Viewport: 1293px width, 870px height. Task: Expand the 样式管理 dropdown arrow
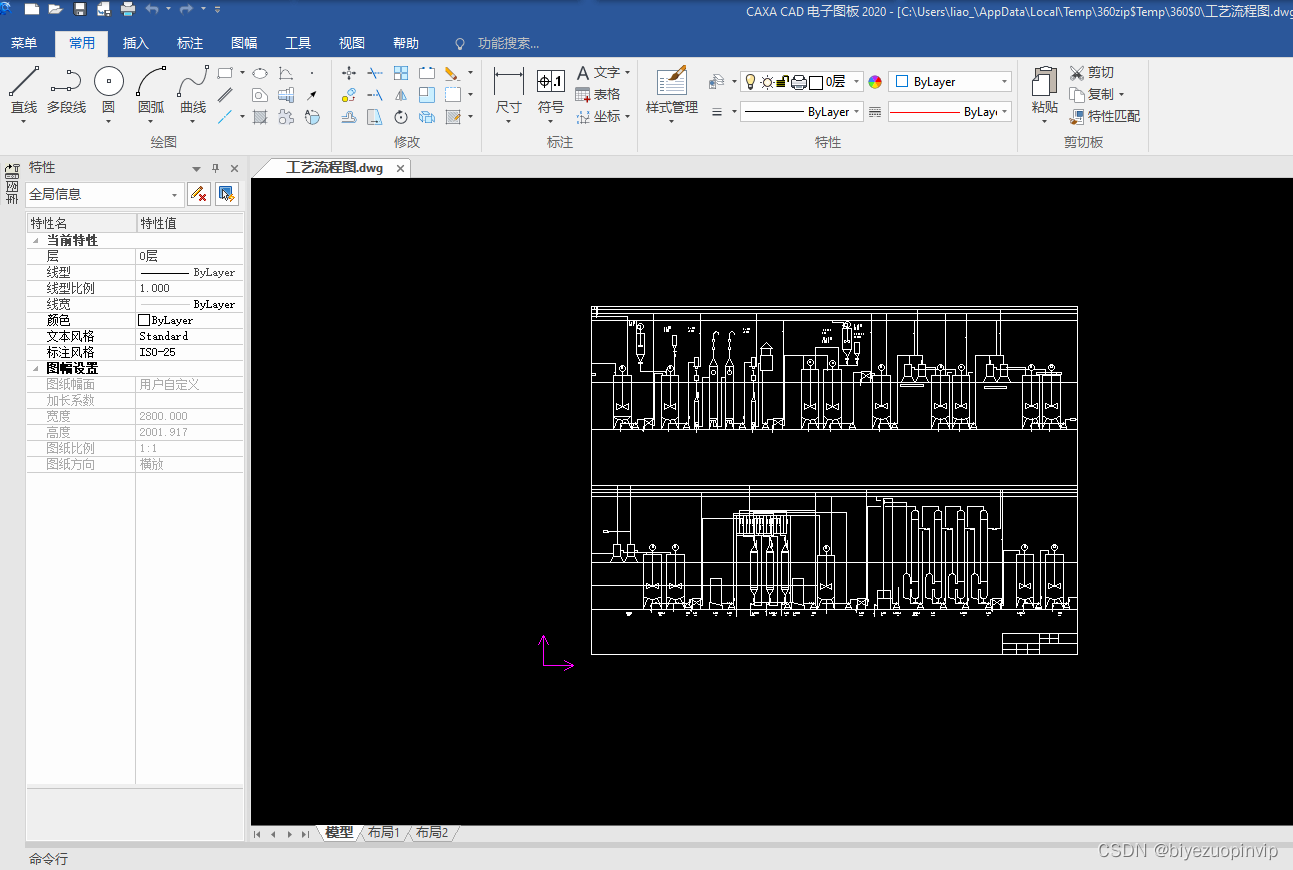coord(671,122)
